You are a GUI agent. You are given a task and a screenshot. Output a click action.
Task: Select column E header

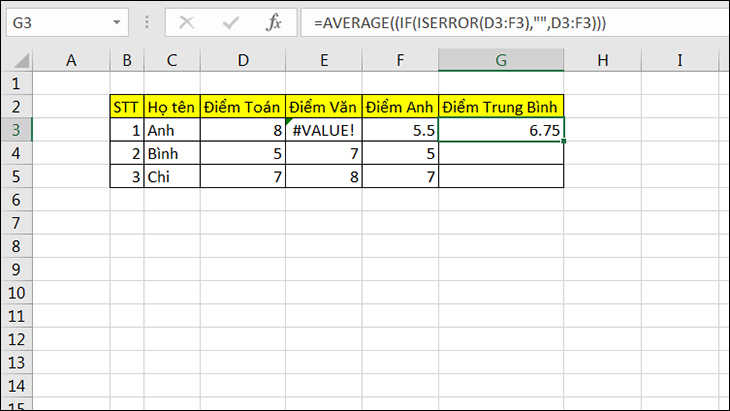click(x=324, y=60)
